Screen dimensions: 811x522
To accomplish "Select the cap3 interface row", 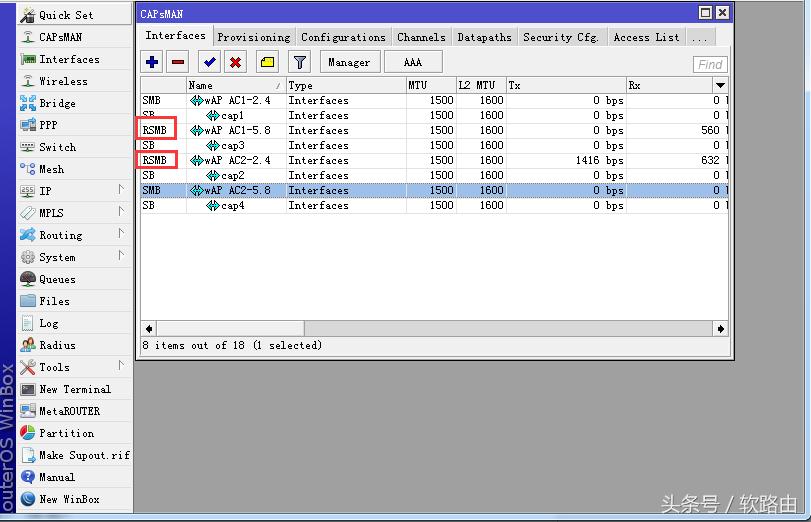I will [434, 145].
